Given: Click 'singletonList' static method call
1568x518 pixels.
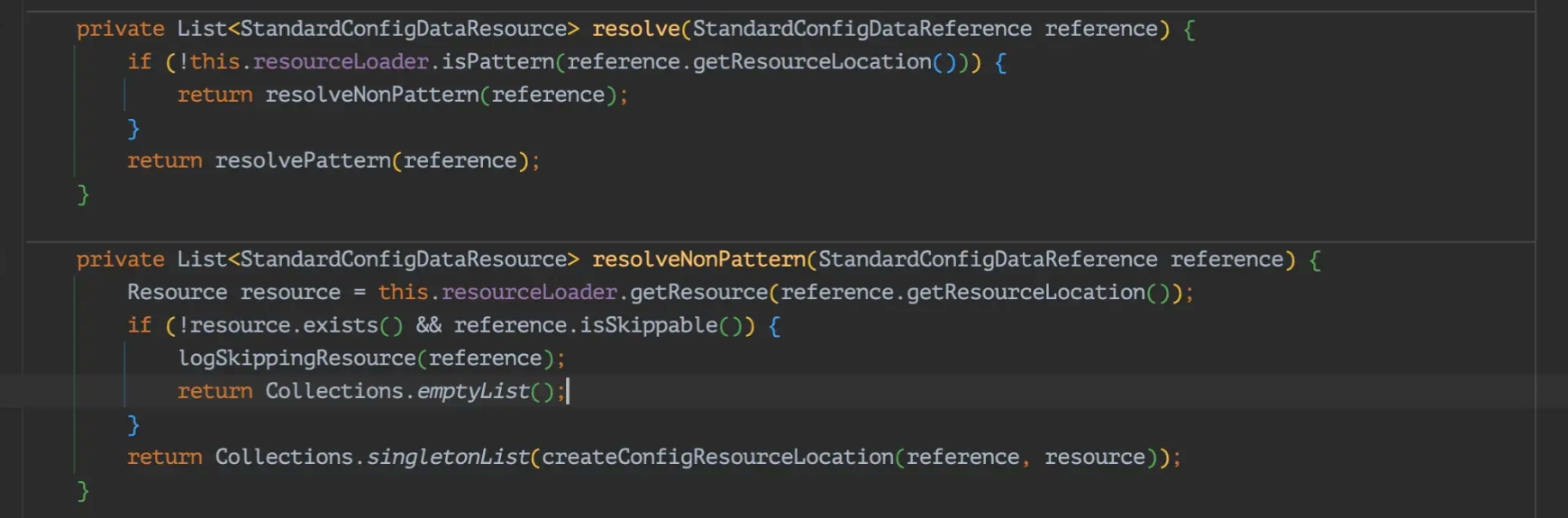Looking at the screenshot, I should click(x=448, y=457).
